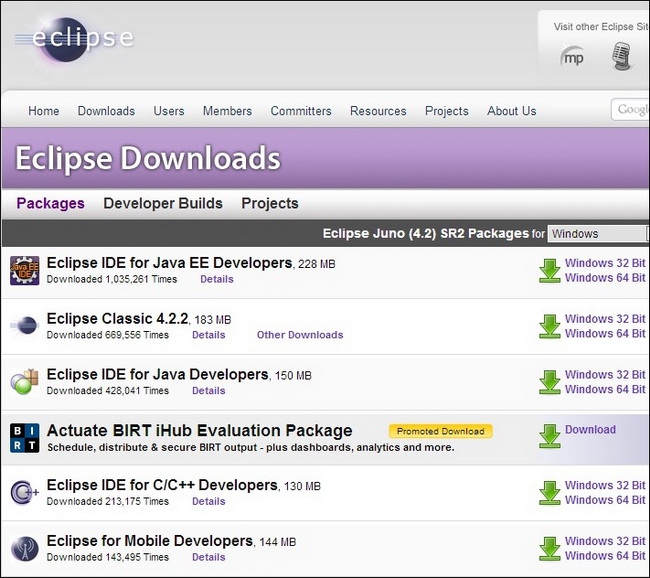The height and width of the screenshot is (578, 650).
Task: View Details for C/C++ Developers
Action: (x=209, y=501)
